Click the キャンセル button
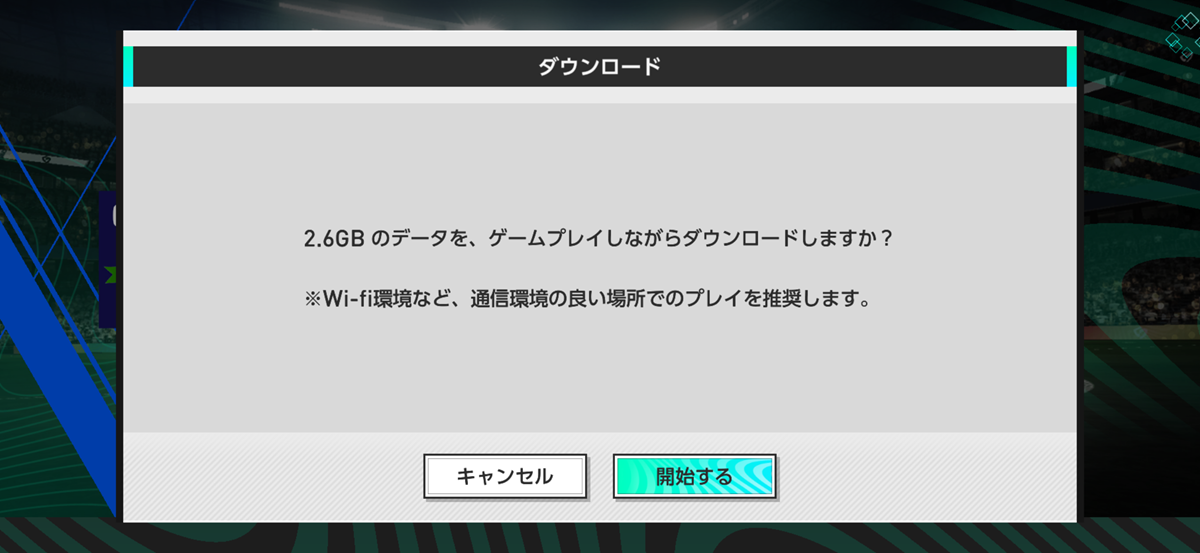Image resolution: width=1200 pixels, height=553 pixels. (x=505, y=477)
